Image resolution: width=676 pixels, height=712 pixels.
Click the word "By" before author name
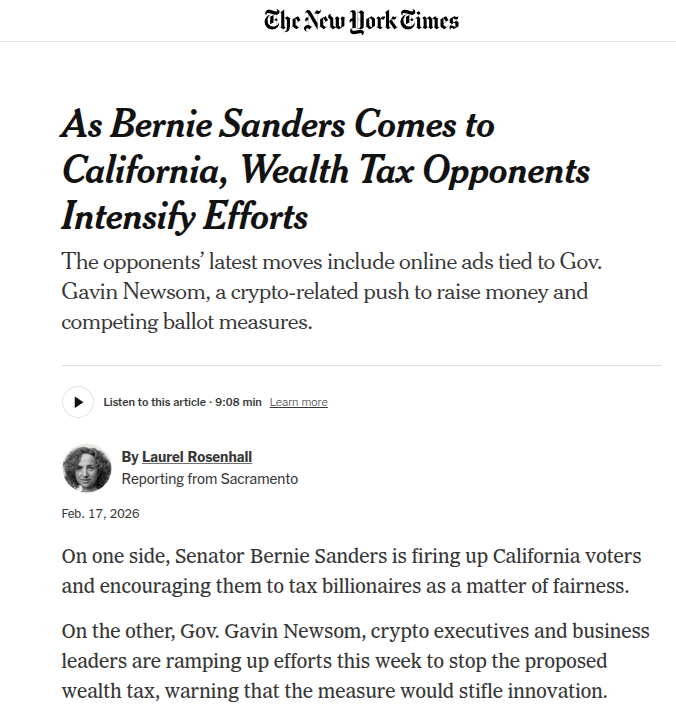[x=130, y=457]
